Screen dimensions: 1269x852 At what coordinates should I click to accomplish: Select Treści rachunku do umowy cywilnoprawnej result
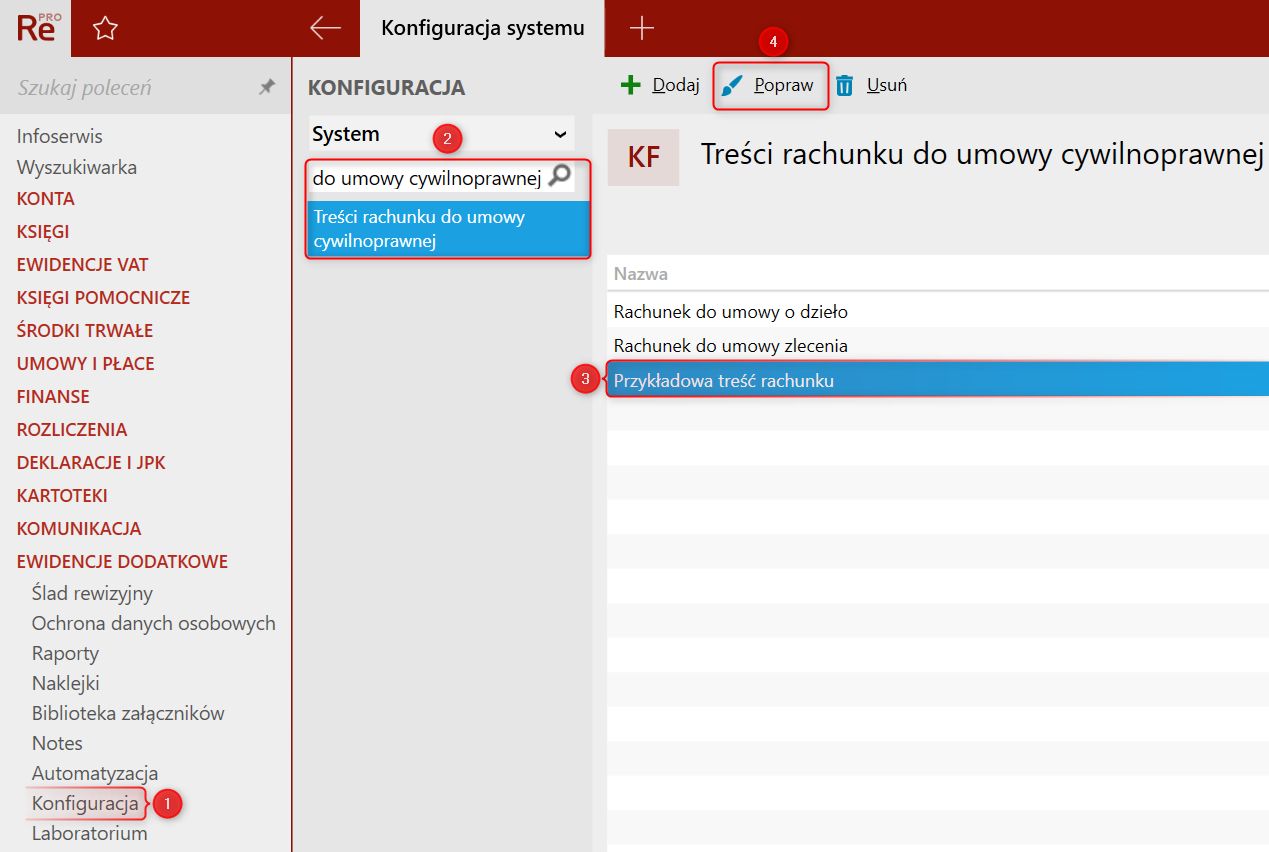tap(447, 229)
